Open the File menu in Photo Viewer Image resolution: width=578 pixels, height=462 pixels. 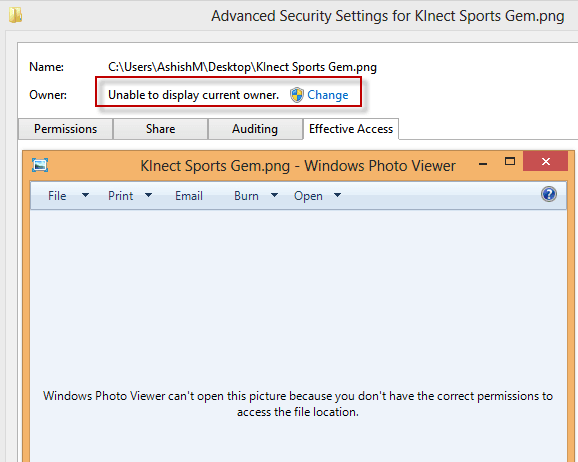click(x=57, y=196)
